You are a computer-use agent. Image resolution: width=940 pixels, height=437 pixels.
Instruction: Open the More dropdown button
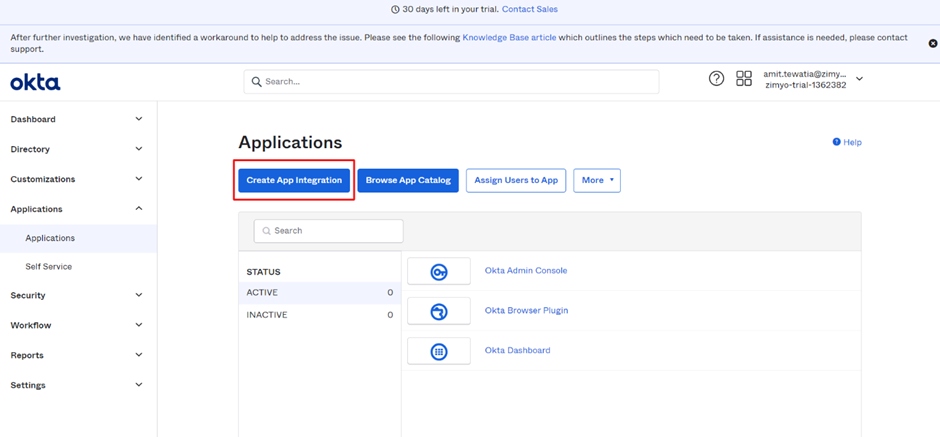(596, 180)
